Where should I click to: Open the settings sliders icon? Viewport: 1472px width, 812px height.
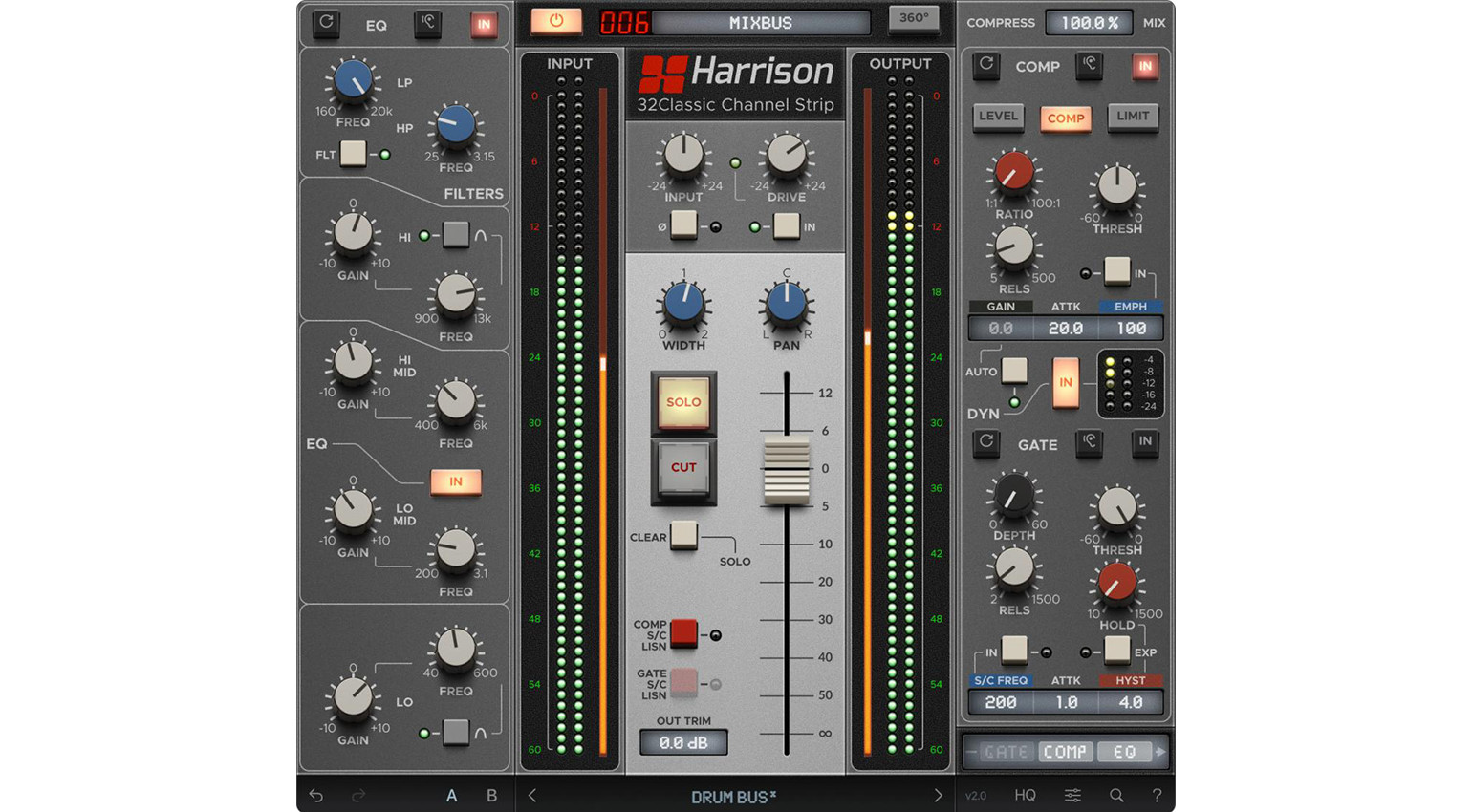[1072, 795]
